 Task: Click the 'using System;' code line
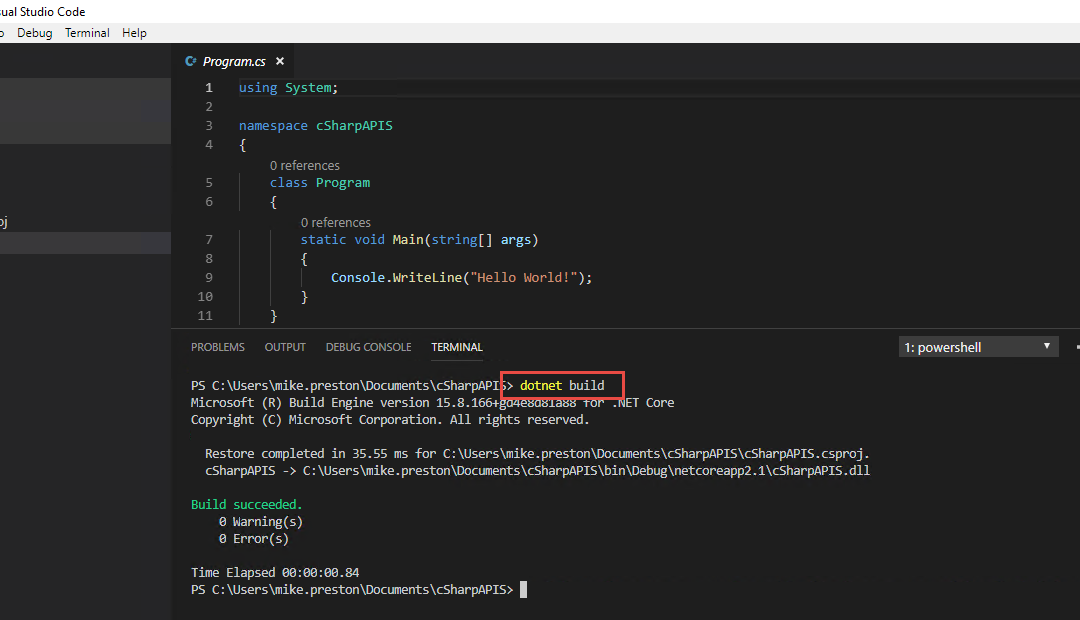click(289, 87)
